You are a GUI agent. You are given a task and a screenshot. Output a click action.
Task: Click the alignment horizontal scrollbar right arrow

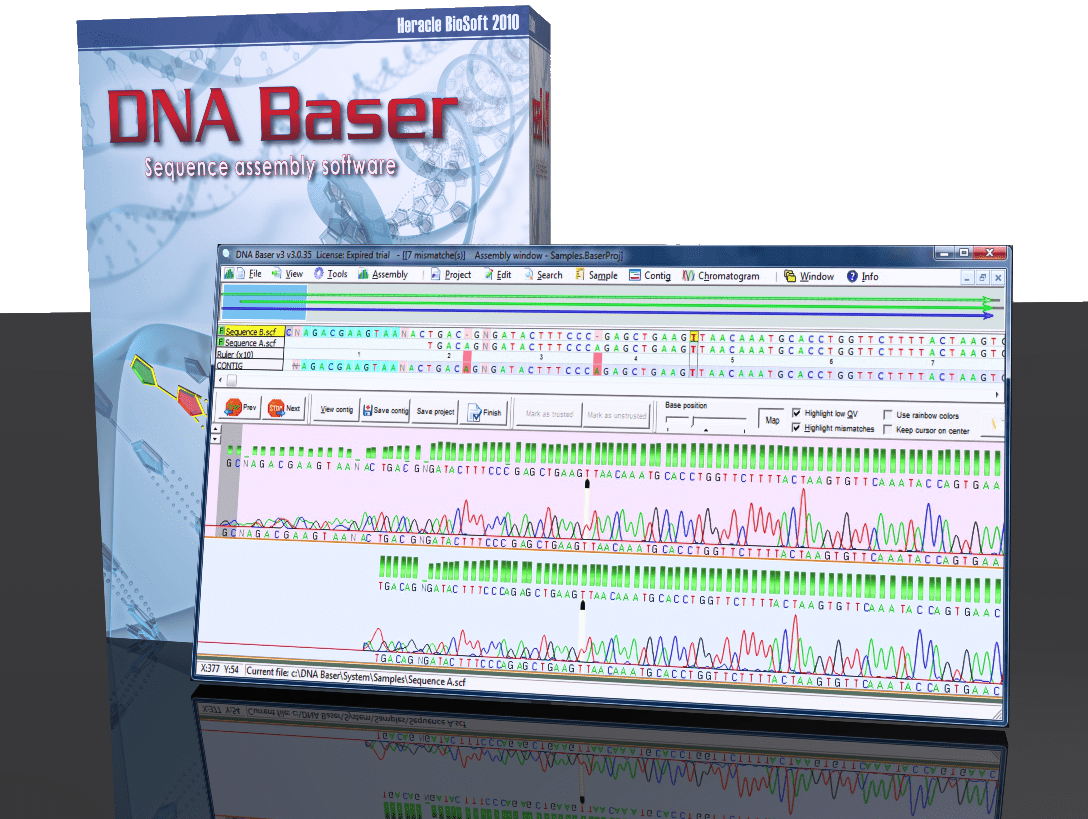[997, 394]
